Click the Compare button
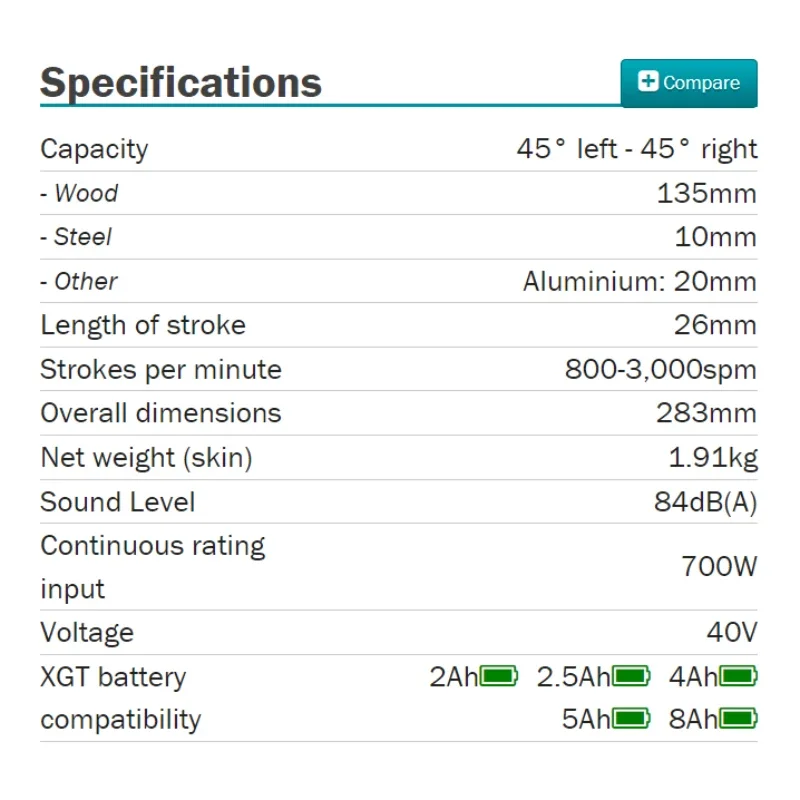Screen dimensions: 800x800 (x=689, y=83)
